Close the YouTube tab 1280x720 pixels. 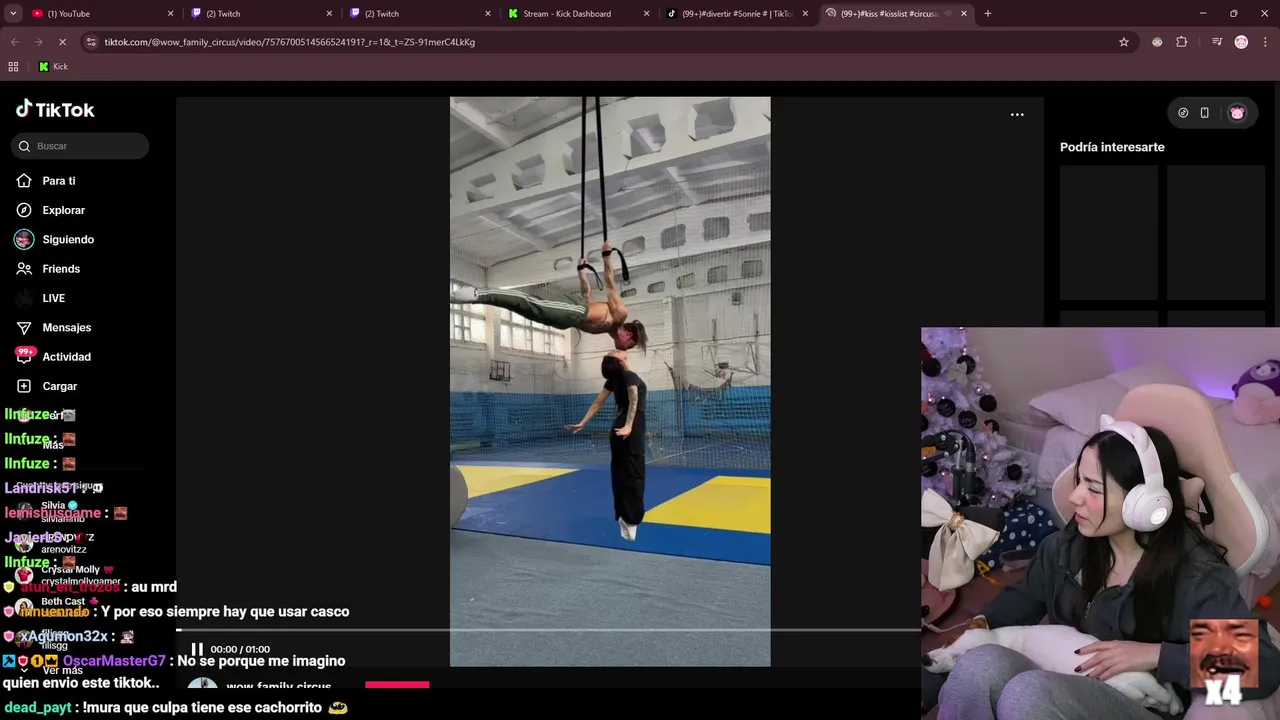[170, 13]
